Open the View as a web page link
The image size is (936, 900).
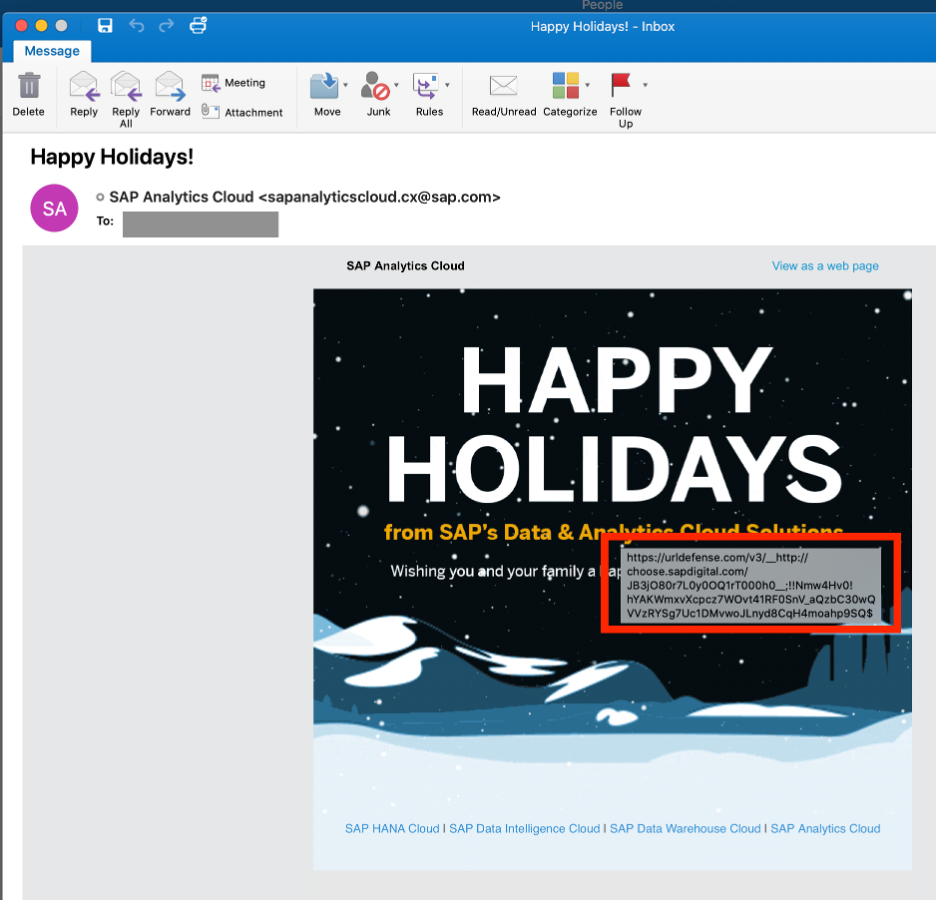coord(825,266)
